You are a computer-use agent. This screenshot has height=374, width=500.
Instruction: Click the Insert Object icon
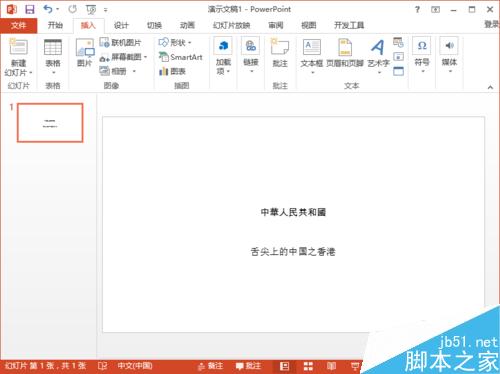[398, 71]
